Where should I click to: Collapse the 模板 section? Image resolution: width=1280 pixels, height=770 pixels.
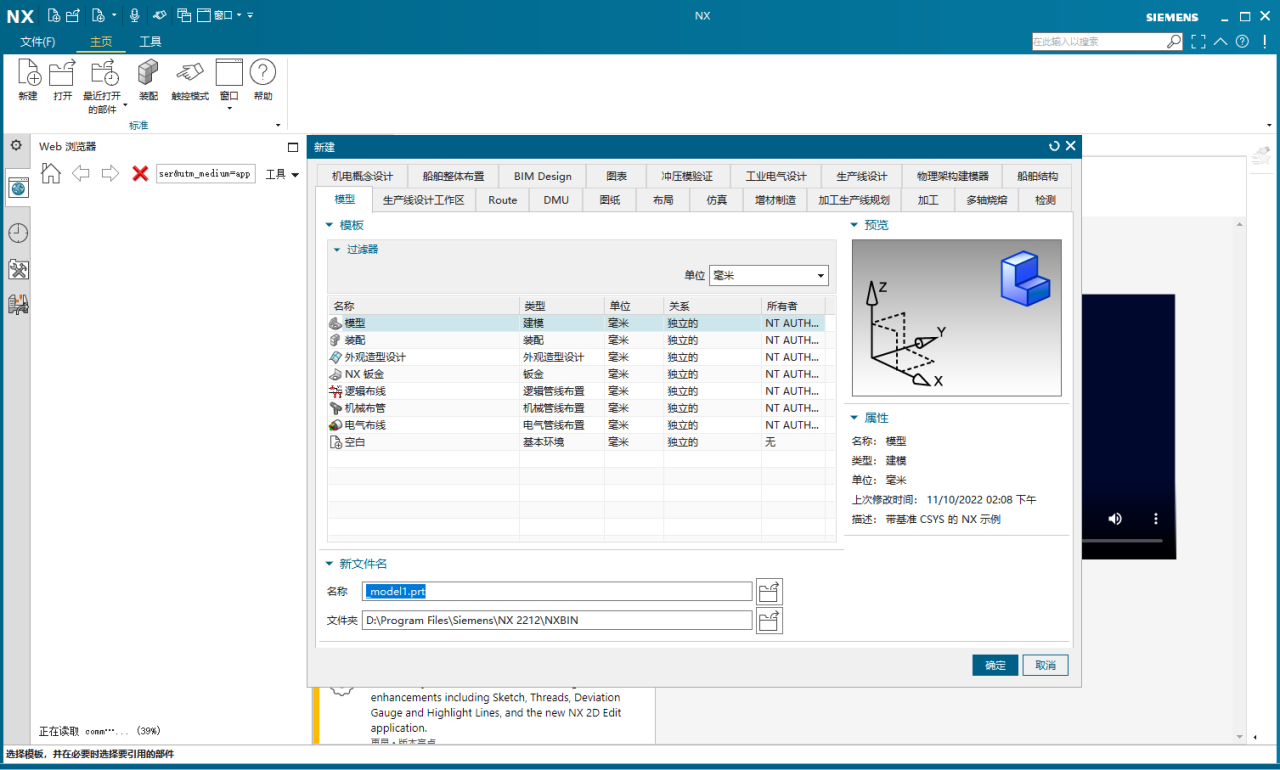tap(330, 226)
